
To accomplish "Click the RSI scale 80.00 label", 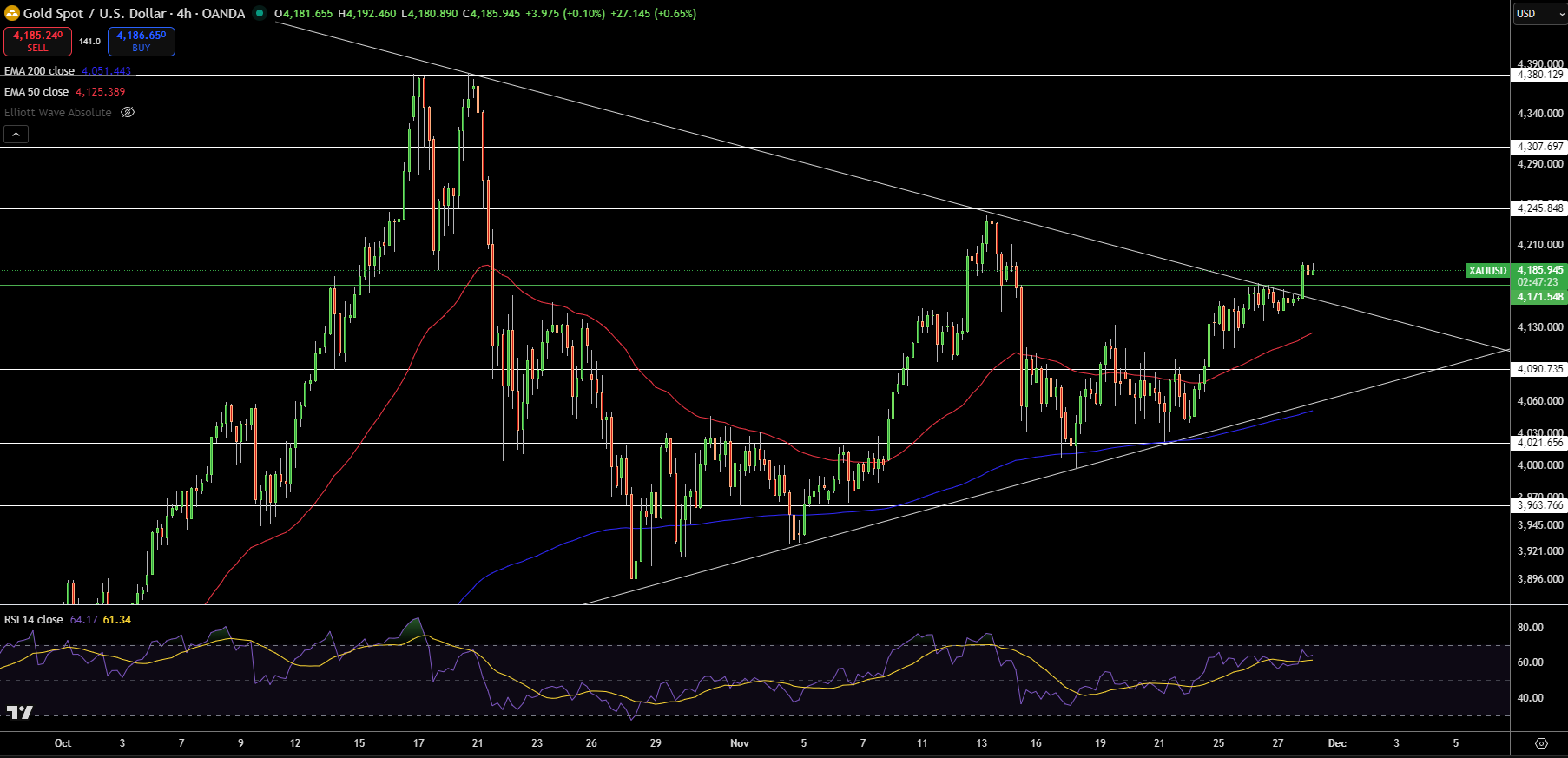I will [1530, 628].
